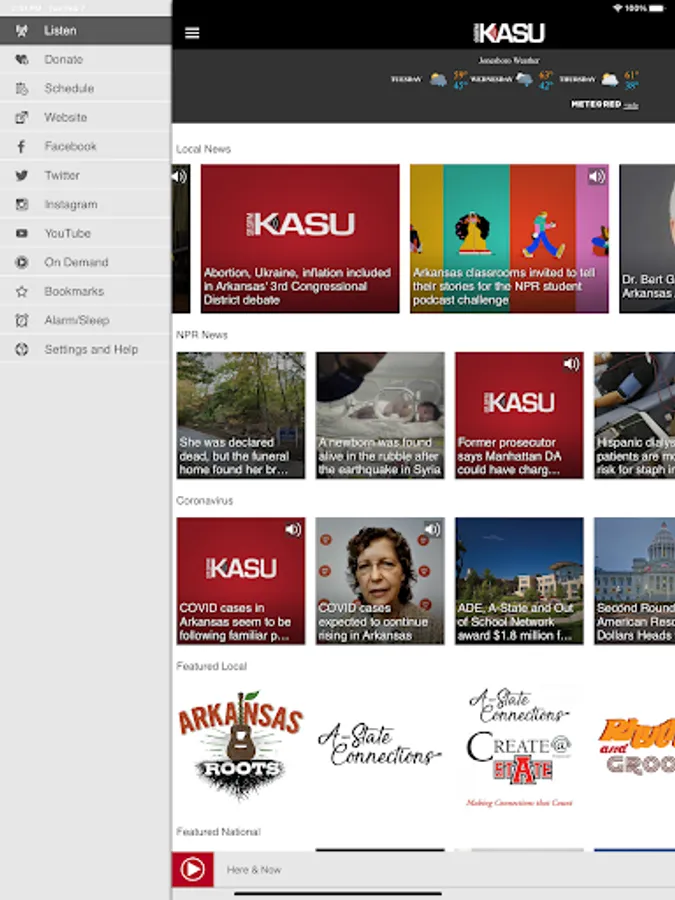The image size is (675, 900).
Task: Open Bookmarks menu entry
Action: click(x=86, y=291)
